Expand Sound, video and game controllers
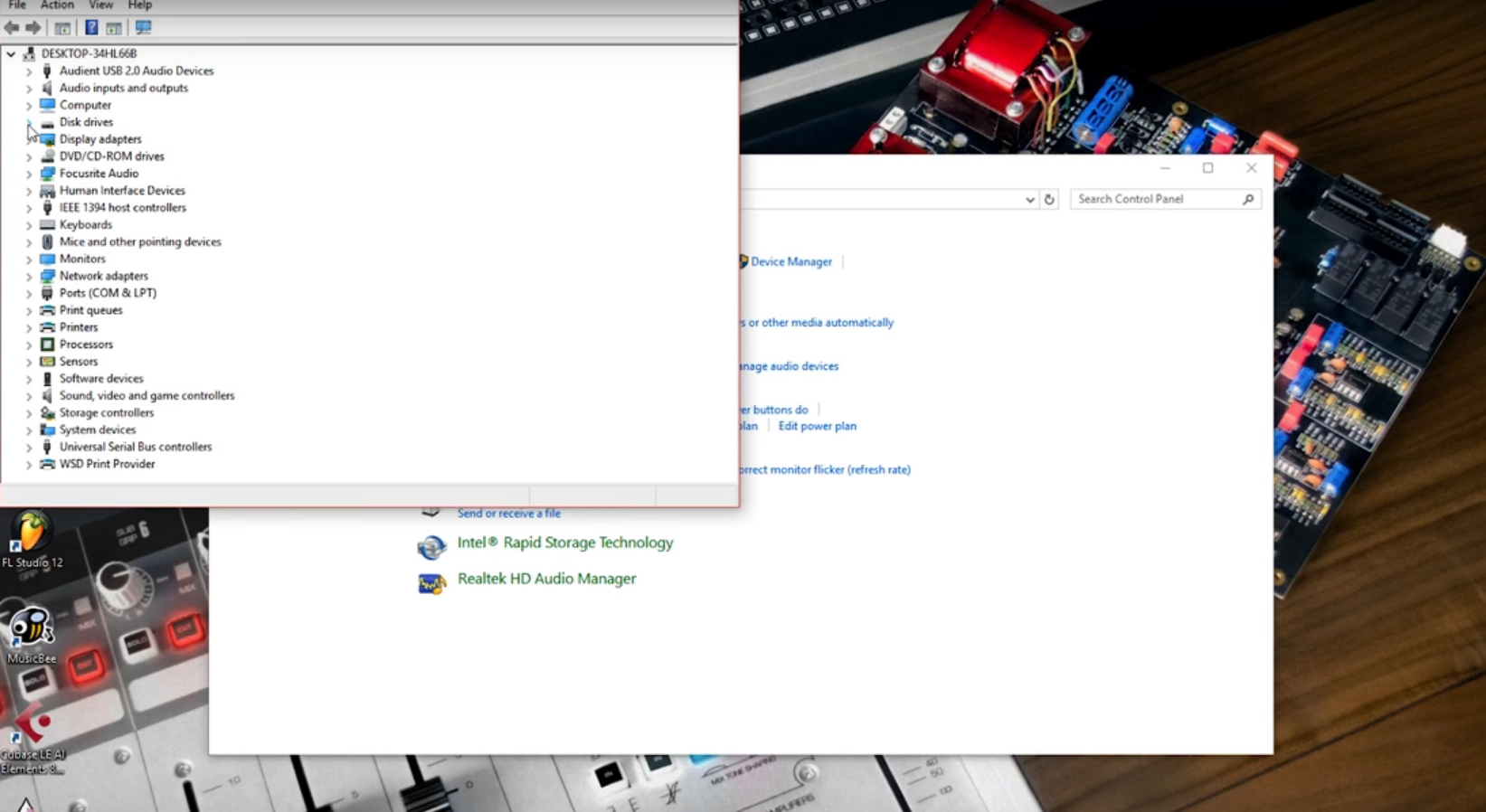Screen dimensions: 1486x812 click(28, 396)
